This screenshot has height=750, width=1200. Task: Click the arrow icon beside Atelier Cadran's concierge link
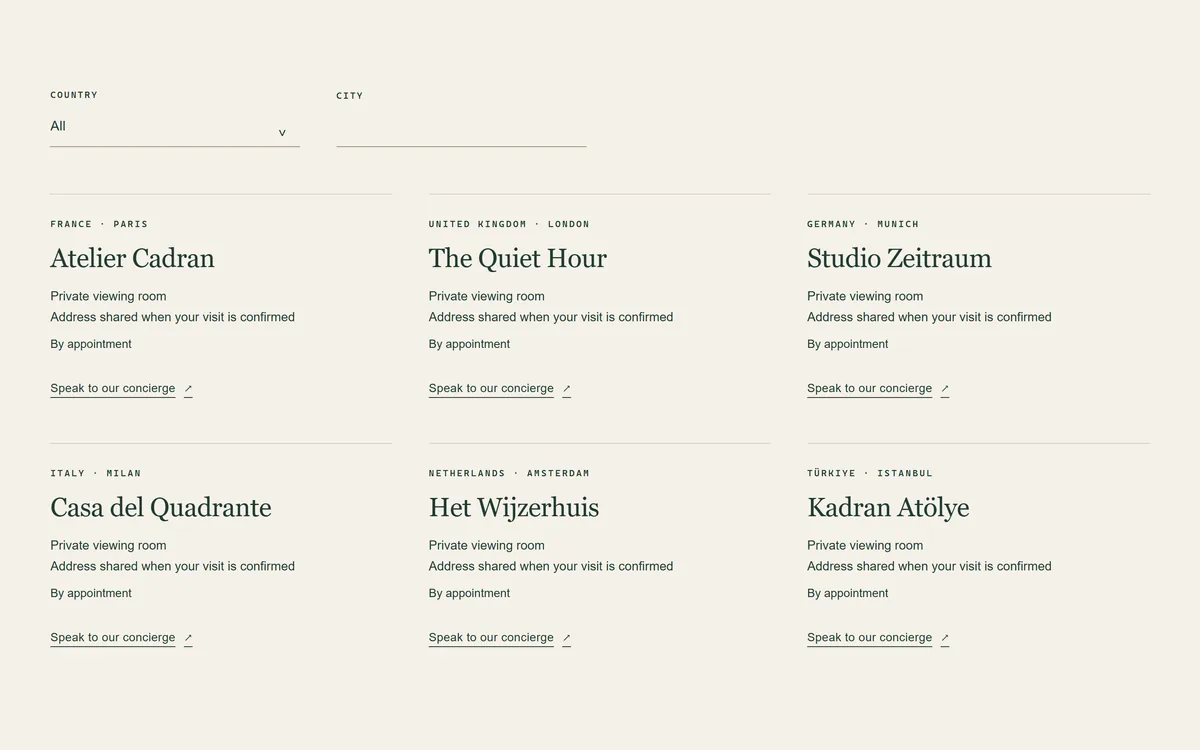tap(188, 389)
